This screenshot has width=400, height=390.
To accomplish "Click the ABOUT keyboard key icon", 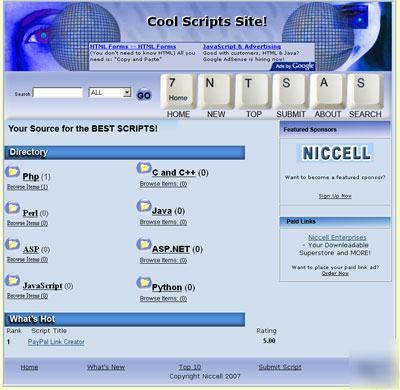I will [328, 91].
